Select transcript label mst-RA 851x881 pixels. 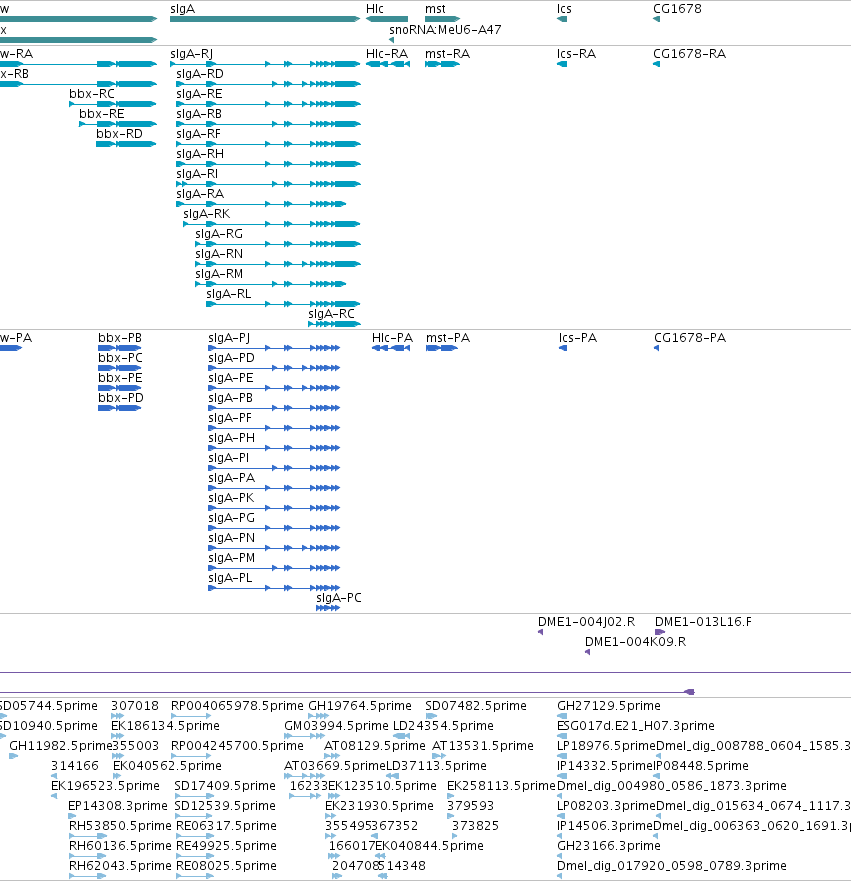pyautogui.click(x=447, y=54)
